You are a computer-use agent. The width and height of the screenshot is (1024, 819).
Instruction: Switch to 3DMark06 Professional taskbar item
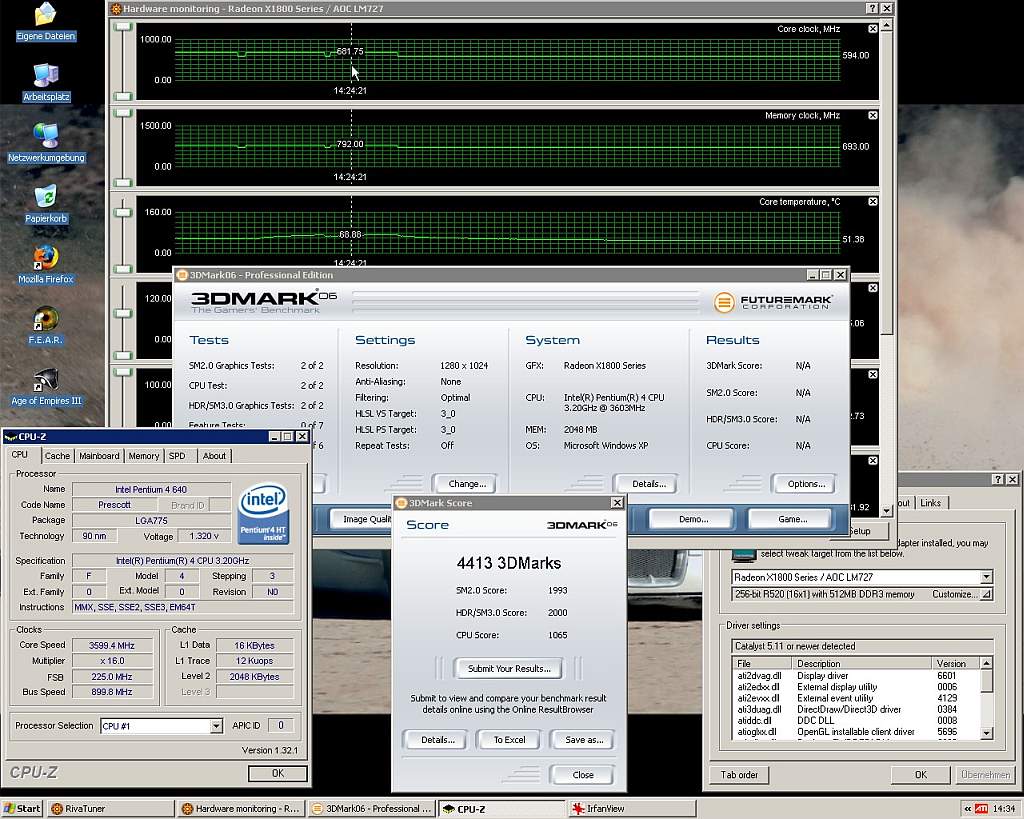click(371, 809)
